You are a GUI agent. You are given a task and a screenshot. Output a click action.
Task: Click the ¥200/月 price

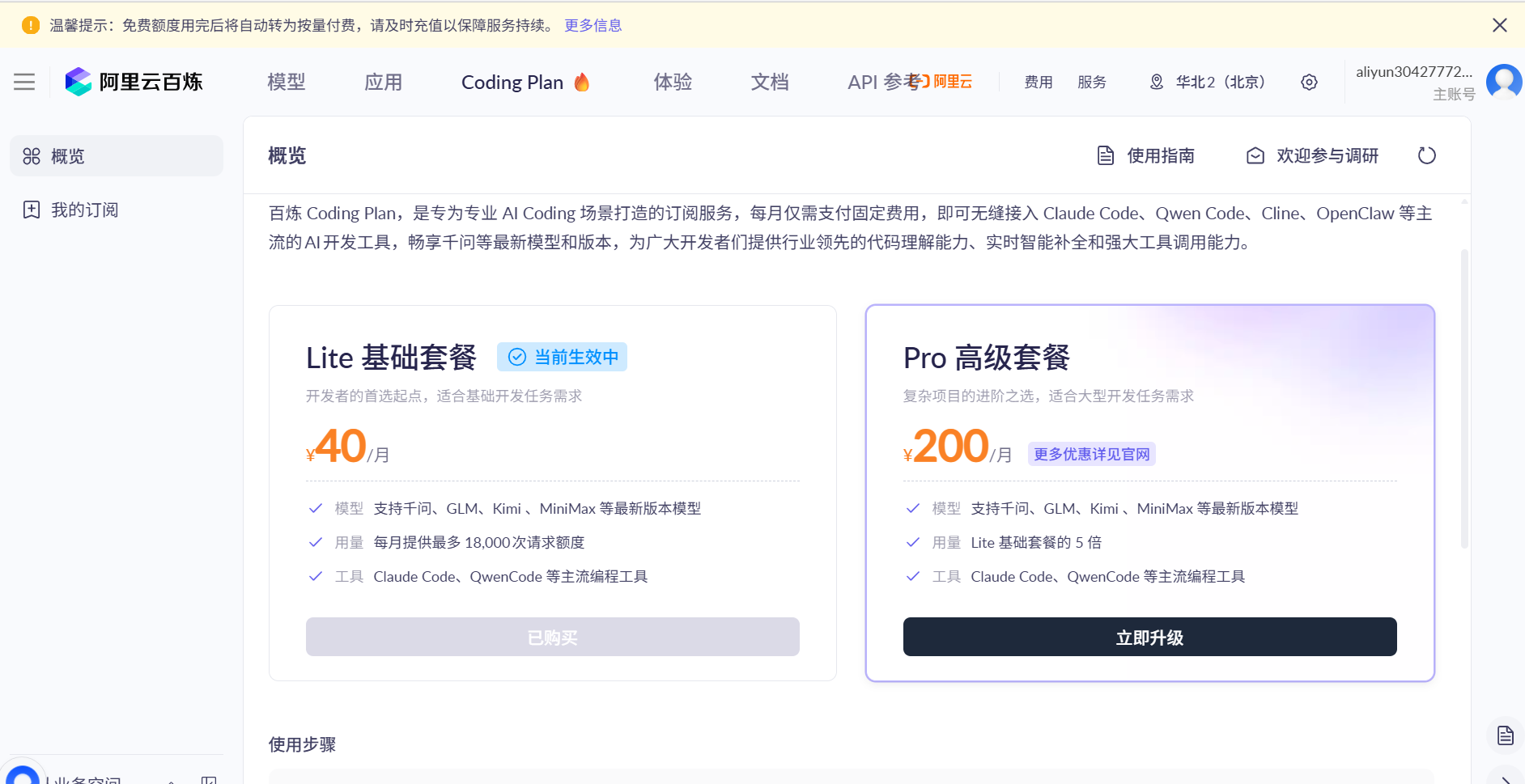[x=958, y=447]
